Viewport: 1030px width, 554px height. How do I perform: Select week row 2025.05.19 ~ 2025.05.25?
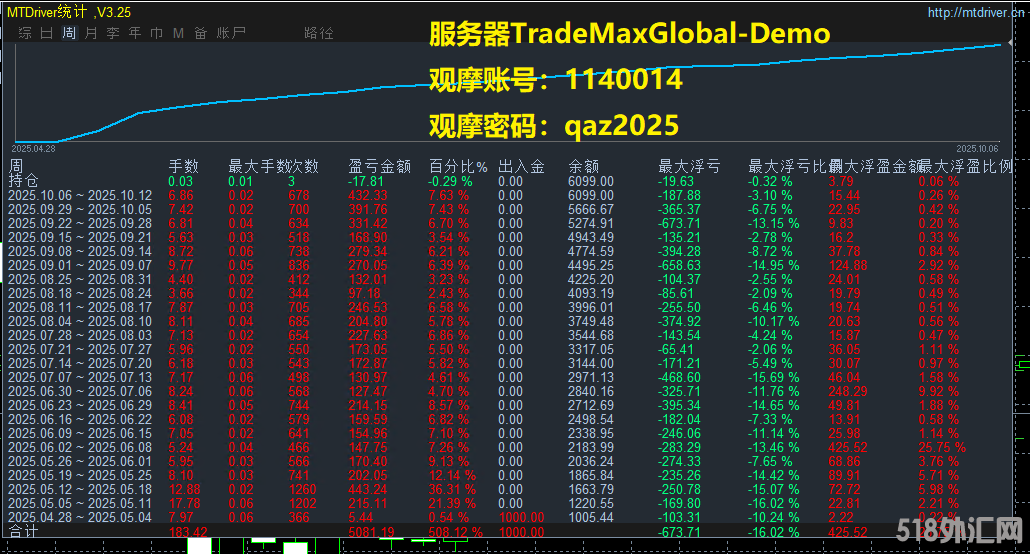click(x=80, y=475)
